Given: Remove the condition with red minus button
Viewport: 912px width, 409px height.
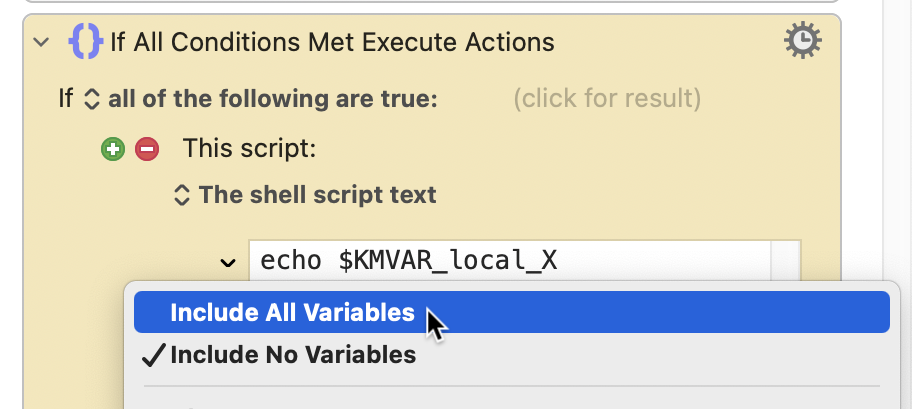Looking at the screenshot, I should [x=147, y=150].
